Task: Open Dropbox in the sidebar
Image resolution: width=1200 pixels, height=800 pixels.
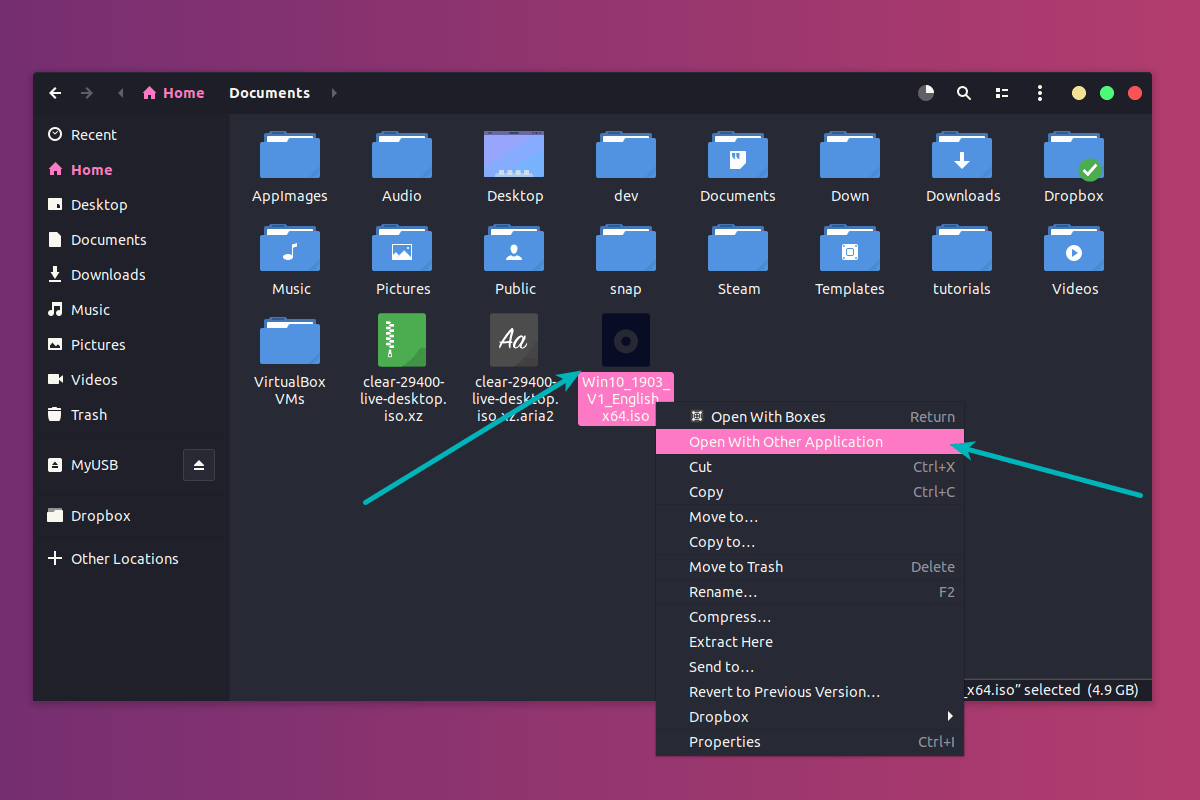Action: pos(130,516)
